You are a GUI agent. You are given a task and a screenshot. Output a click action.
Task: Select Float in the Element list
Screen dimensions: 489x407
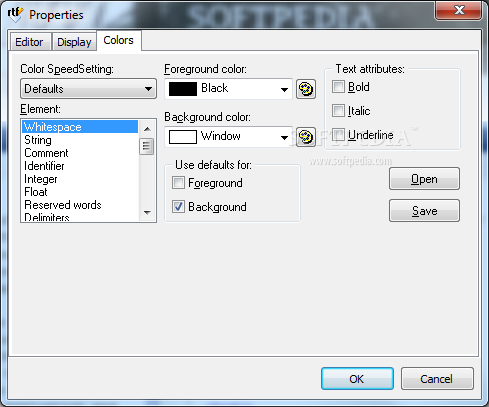80,192
